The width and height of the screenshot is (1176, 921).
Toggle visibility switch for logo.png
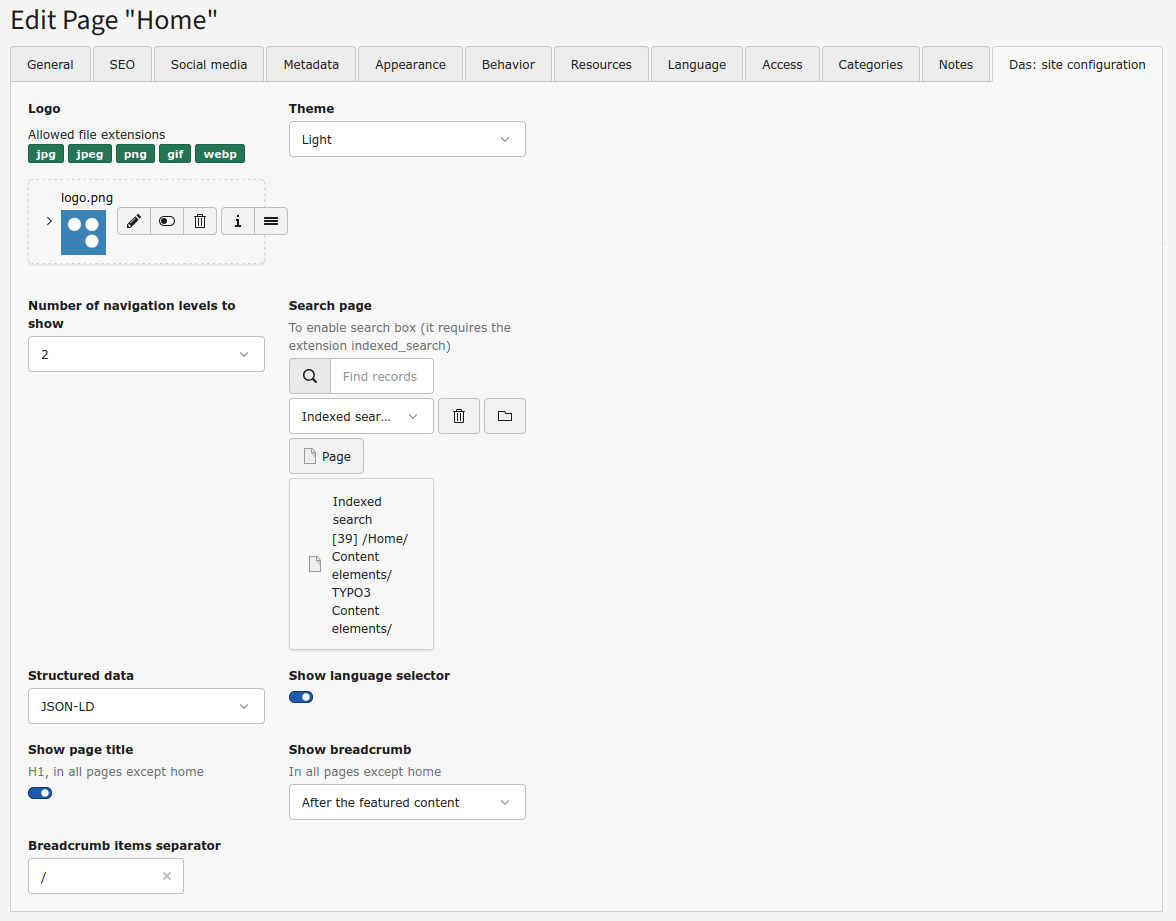(x=167, y=221)
